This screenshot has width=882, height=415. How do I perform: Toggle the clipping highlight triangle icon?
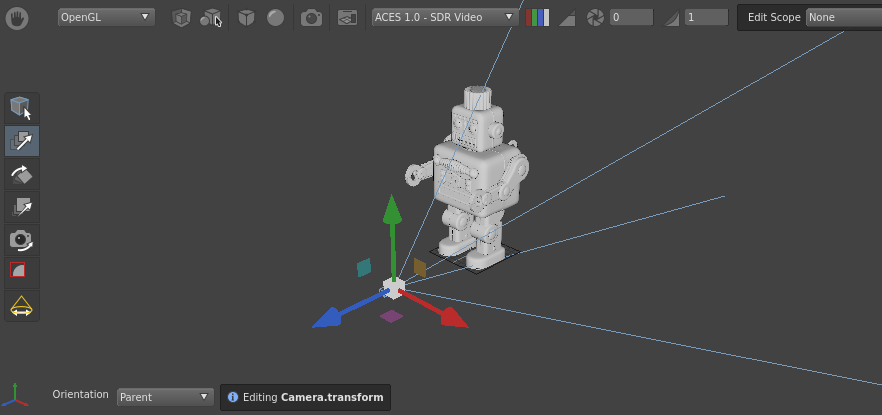point(566,18)
